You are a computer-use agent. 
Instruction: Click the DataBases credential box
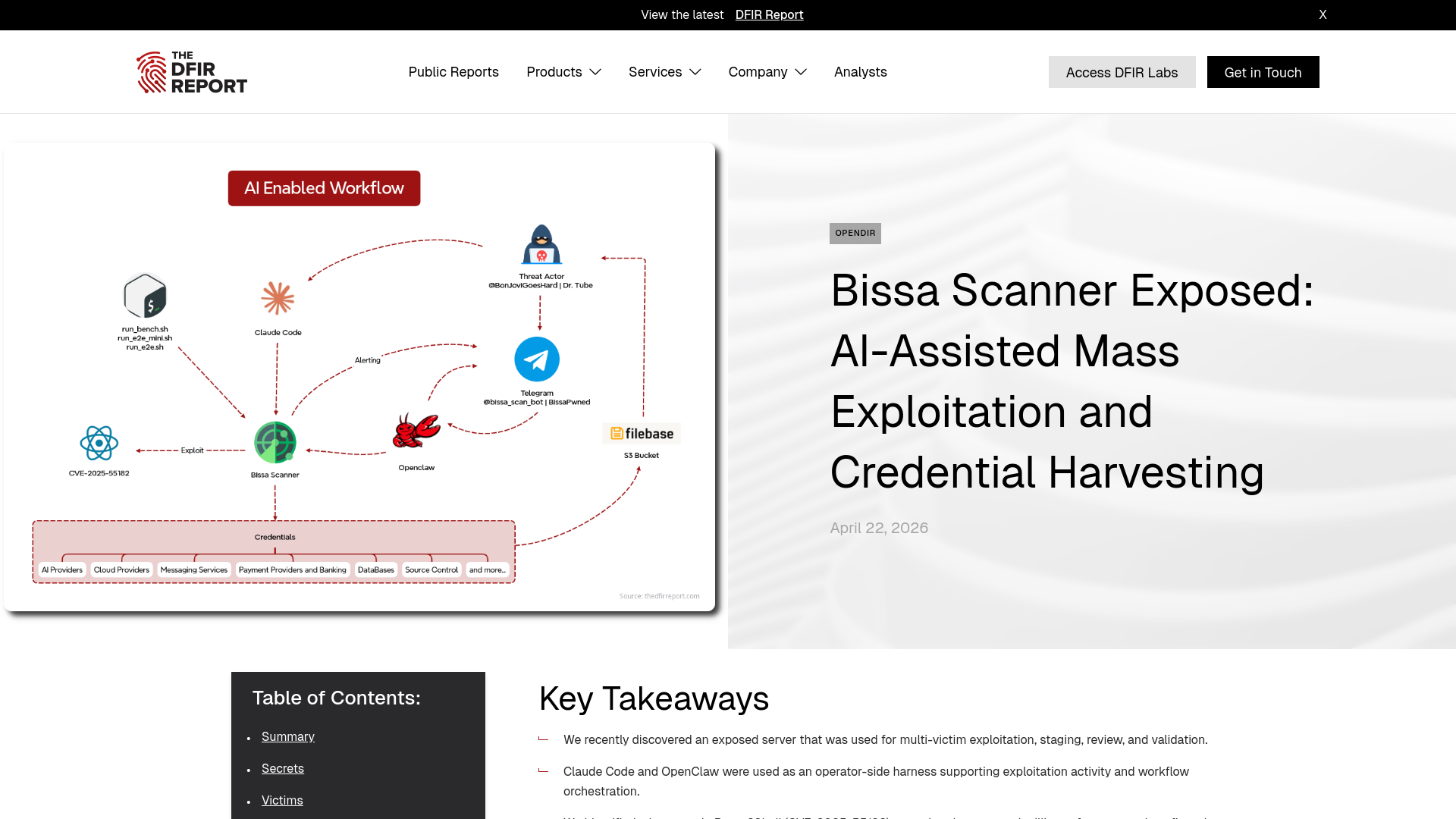click(376, 570)
